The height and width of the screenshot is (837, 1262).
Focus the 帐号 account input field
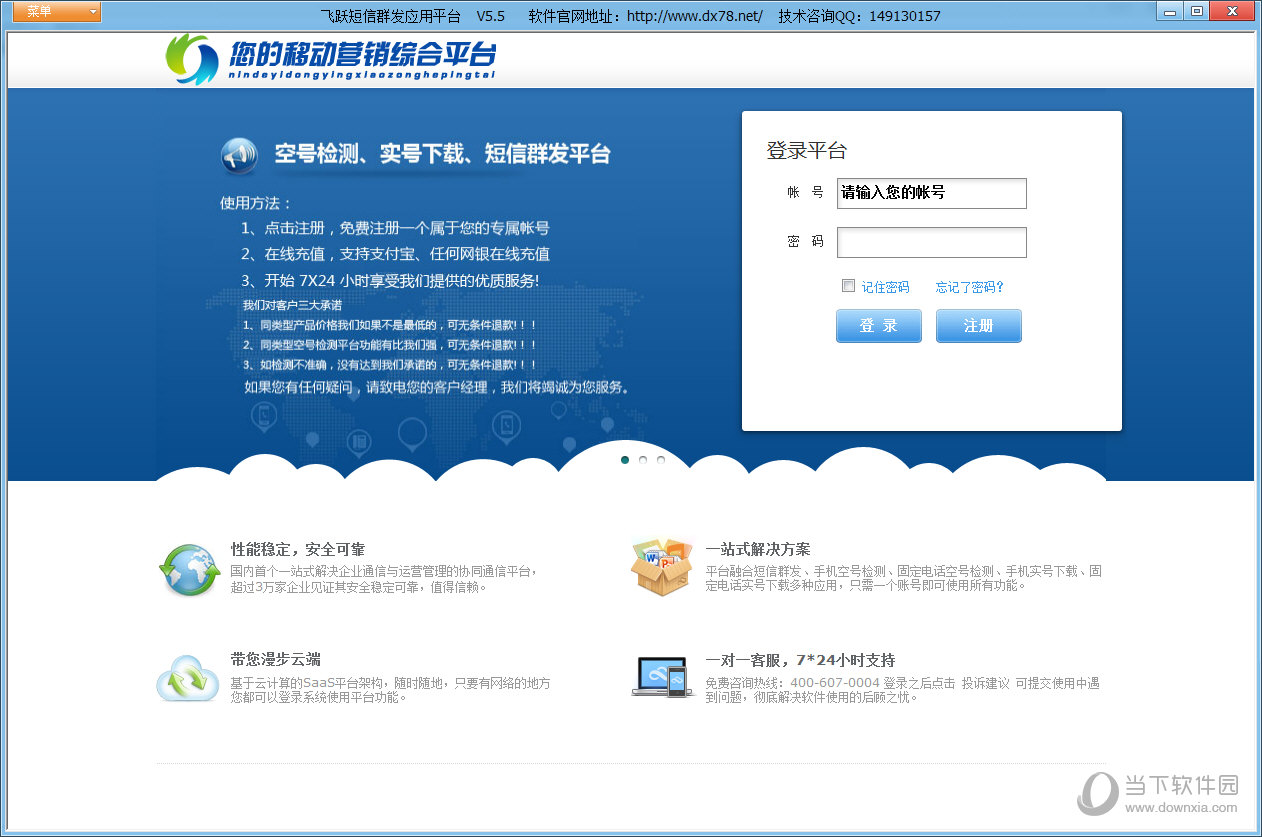tap(931, 193)
